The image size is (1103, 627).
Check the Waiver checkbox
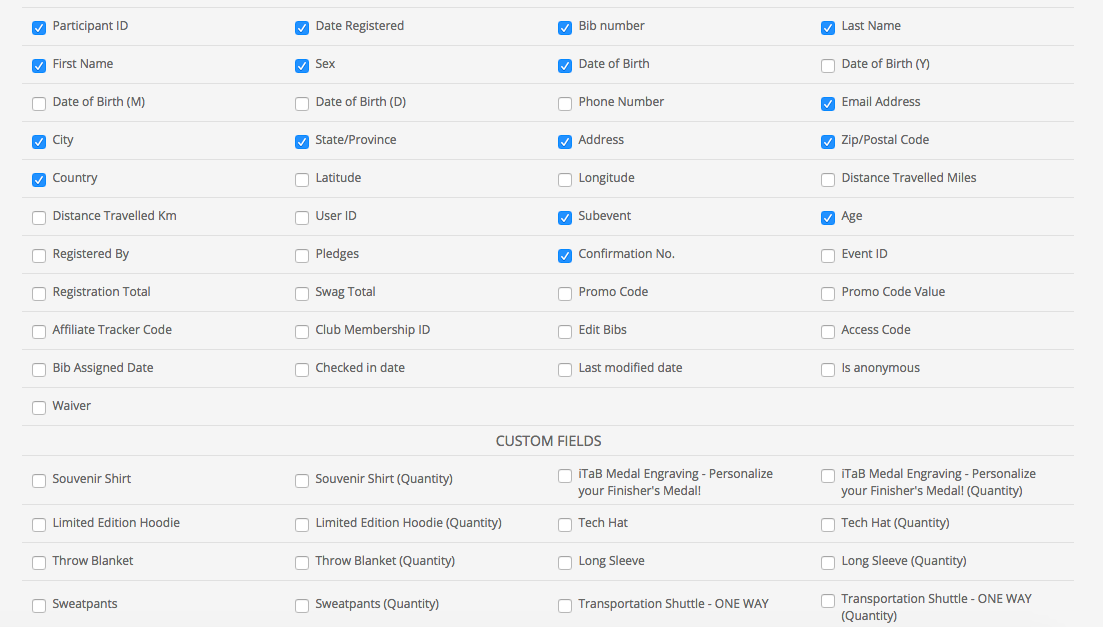[x=39, y=408]
